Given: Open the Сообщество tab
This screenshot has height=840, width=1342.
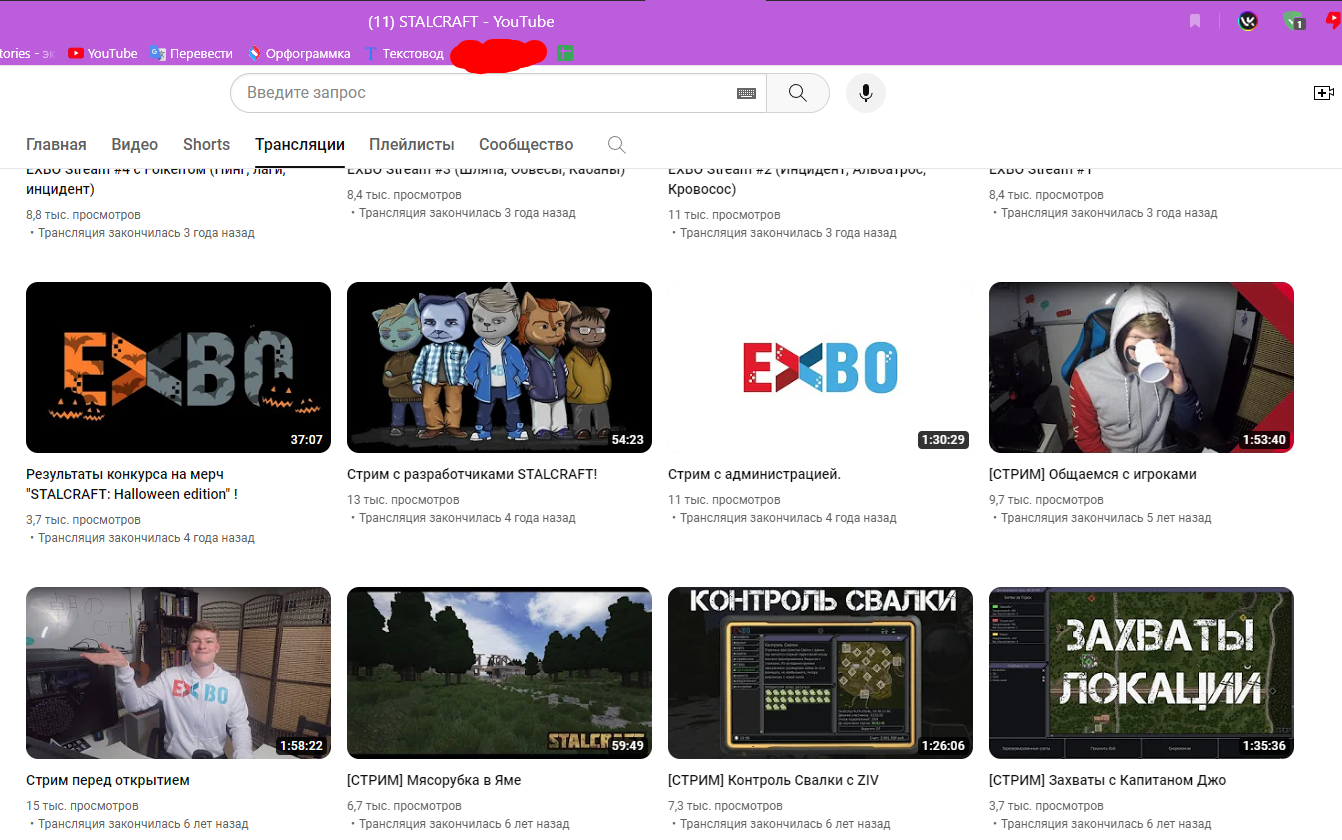Looking at the screenshot, I should 526,145.
